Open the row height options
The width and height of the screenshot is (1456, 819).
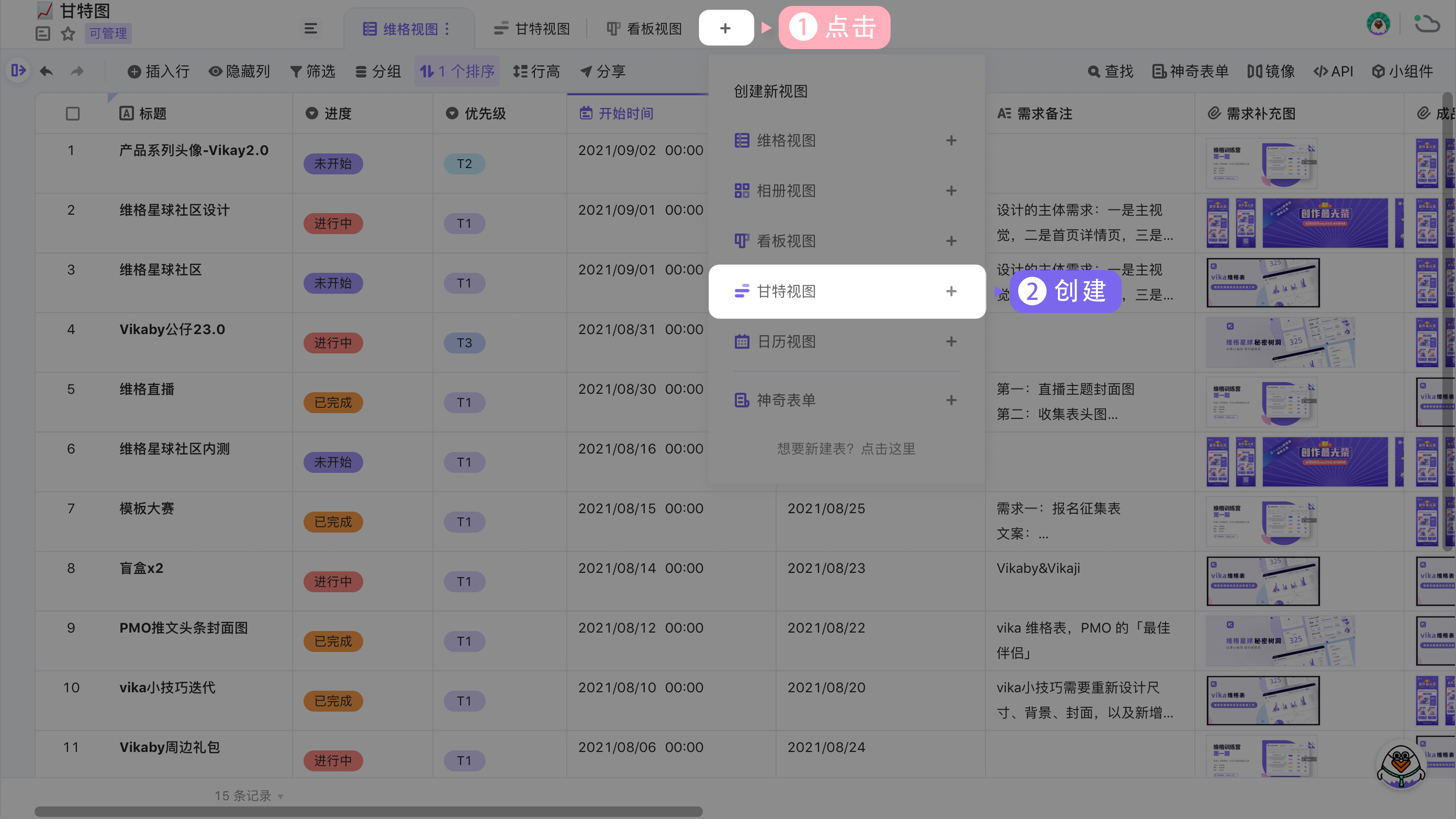click(536, 71)
